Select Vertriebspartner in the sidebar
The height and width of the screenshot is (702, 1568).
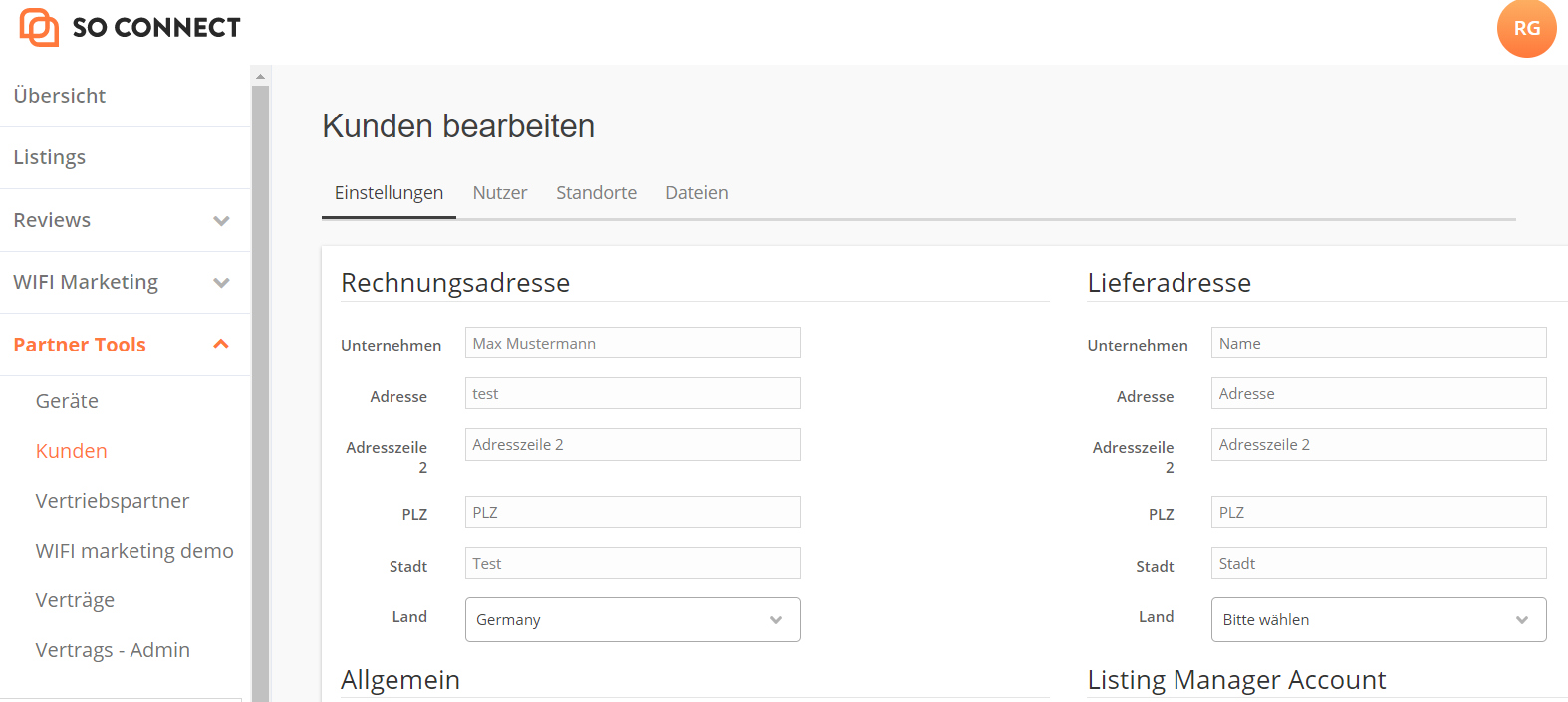[x=113, y=500]
